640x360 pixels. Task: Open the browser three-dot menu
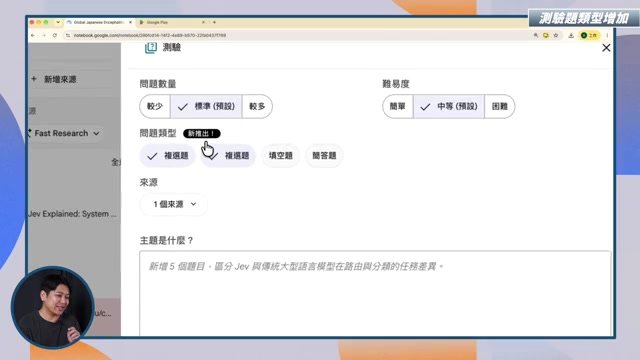pos(607,36)
